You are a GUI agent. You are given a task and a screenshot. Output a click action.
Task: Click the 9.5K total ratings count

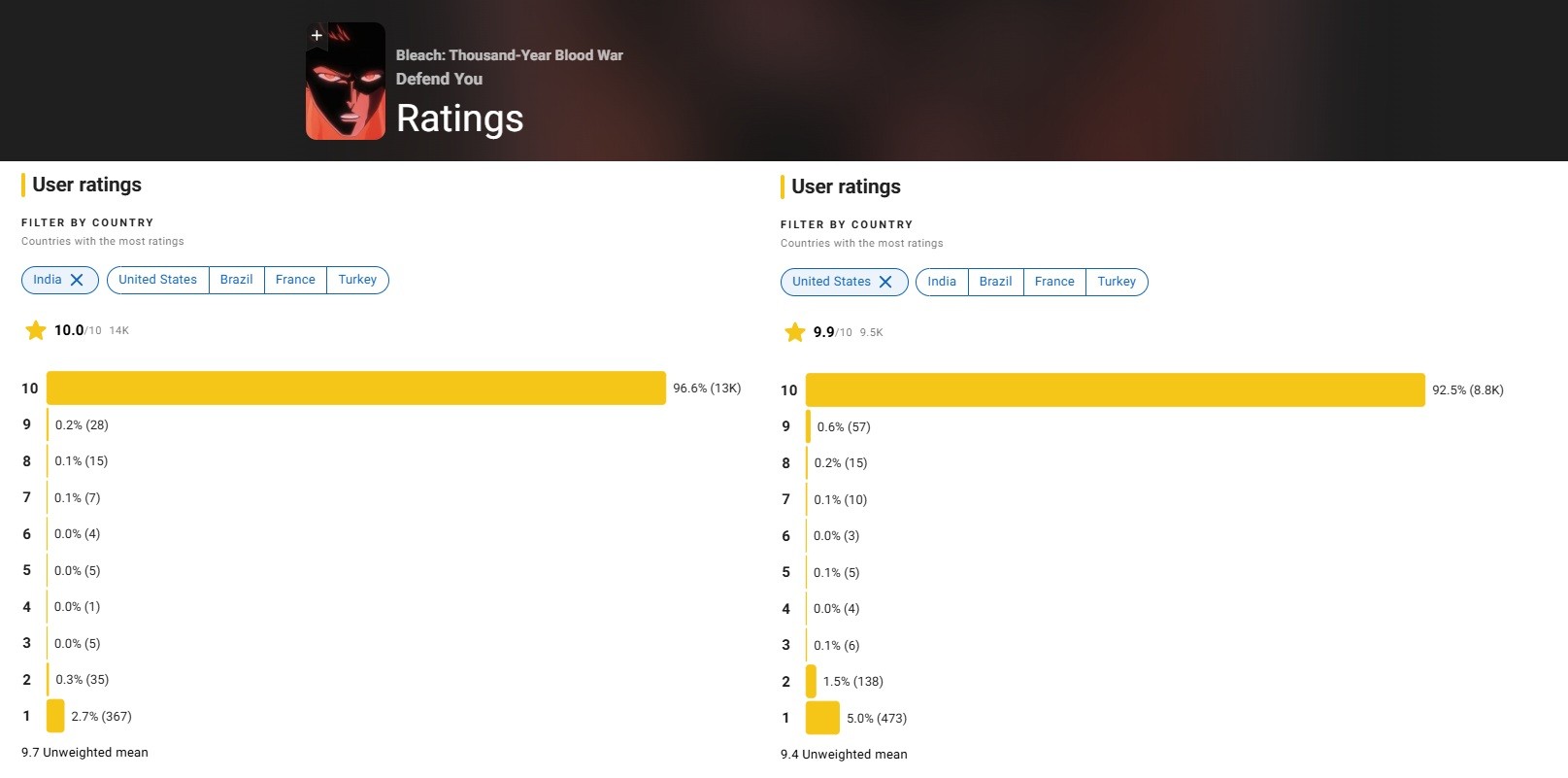(x=872, y=333)
